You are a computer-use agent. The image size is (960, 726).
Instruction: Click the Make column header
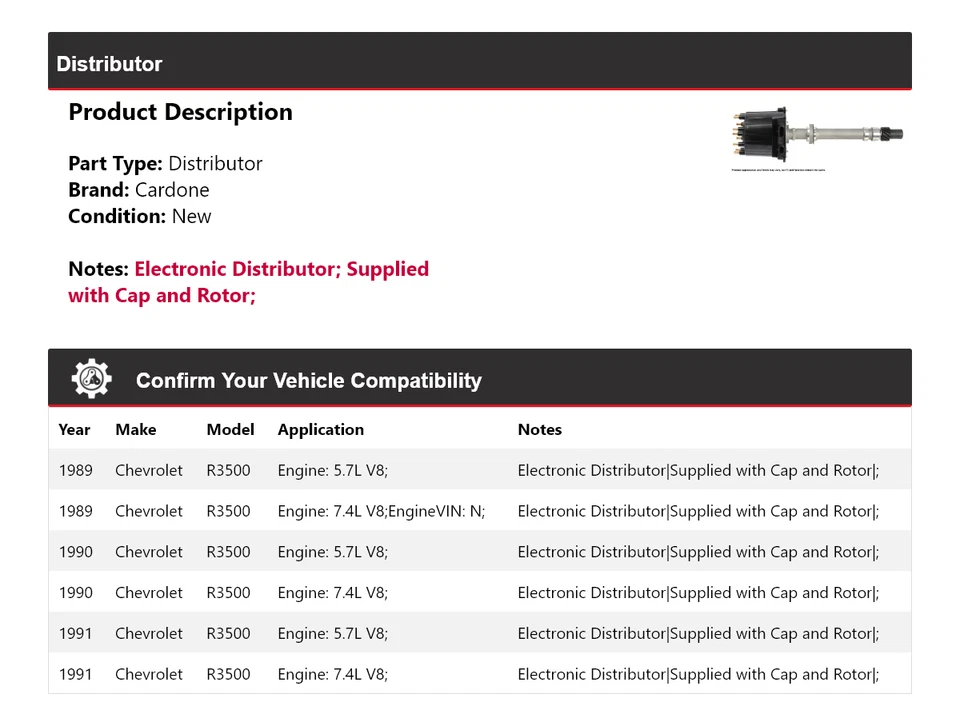pos(136,430)
